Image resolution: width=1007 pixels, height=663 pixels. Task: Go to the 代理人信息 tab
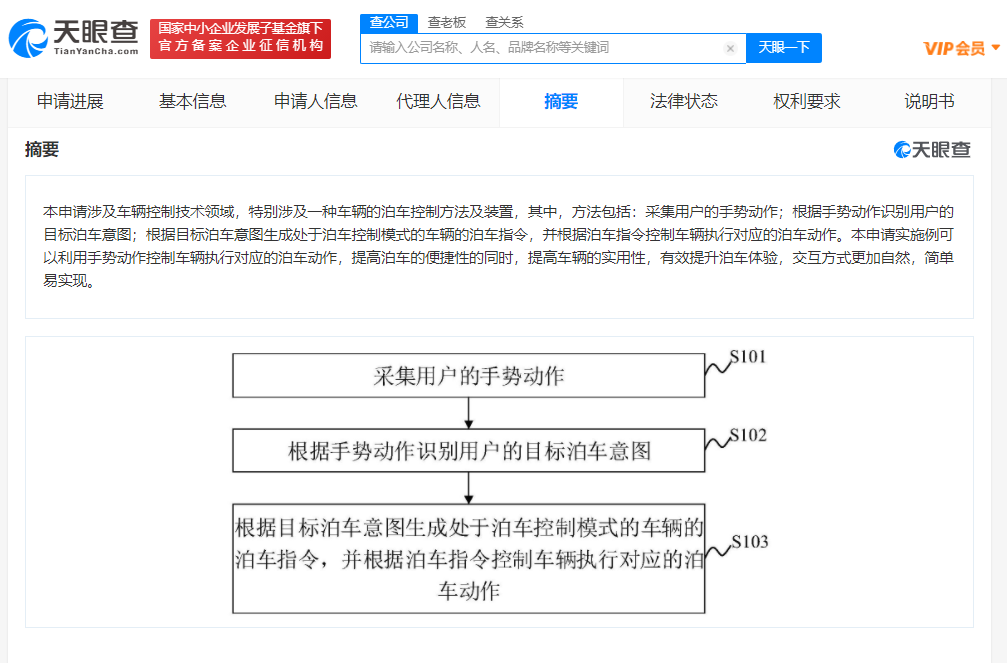(x=438, y=102)
